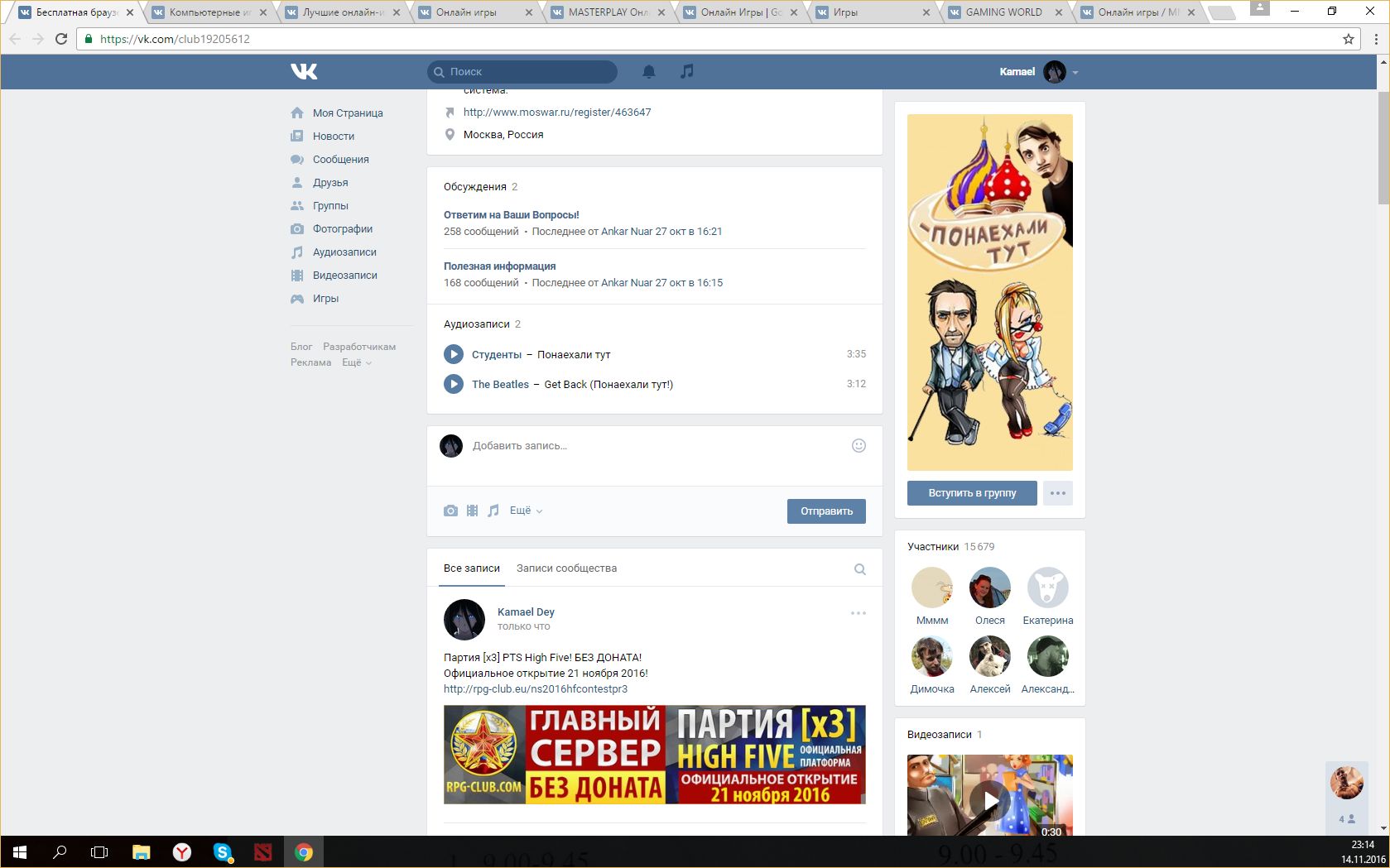
Task: Open the emoji smiley picker
Action: (859, 445)
